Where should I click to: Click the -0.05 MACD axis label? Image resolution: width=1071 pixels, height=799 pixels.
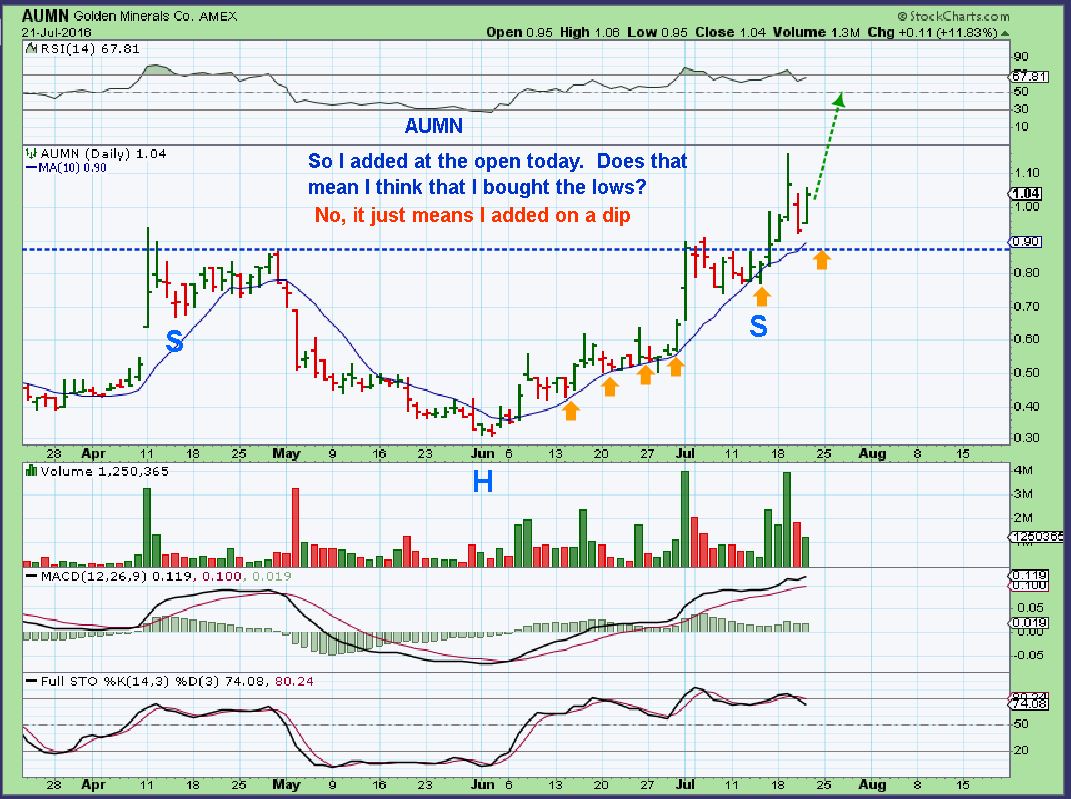click(x=1030, y=656)
